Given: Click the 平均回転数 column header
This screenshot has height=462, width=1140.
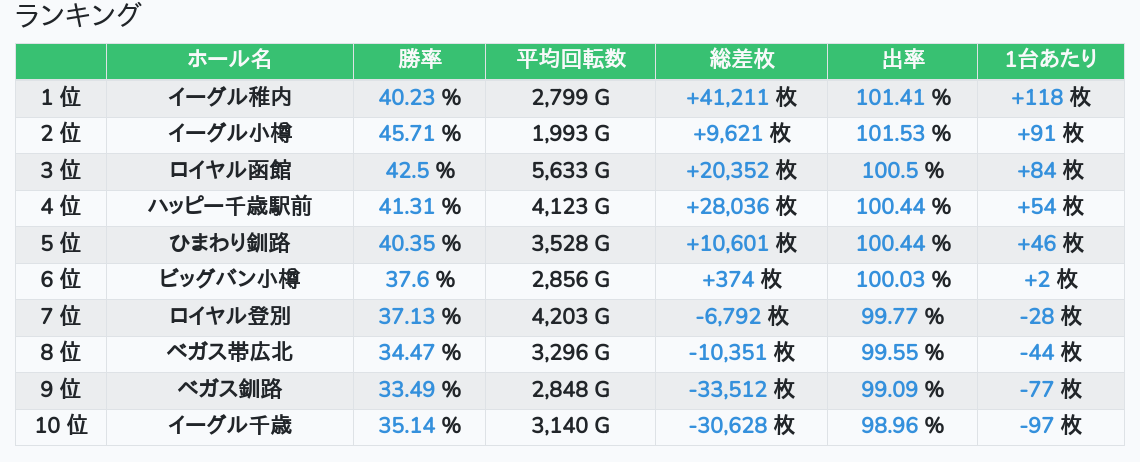Looking at the screenshot, I should pyautogui.click(x=570, y=60).
